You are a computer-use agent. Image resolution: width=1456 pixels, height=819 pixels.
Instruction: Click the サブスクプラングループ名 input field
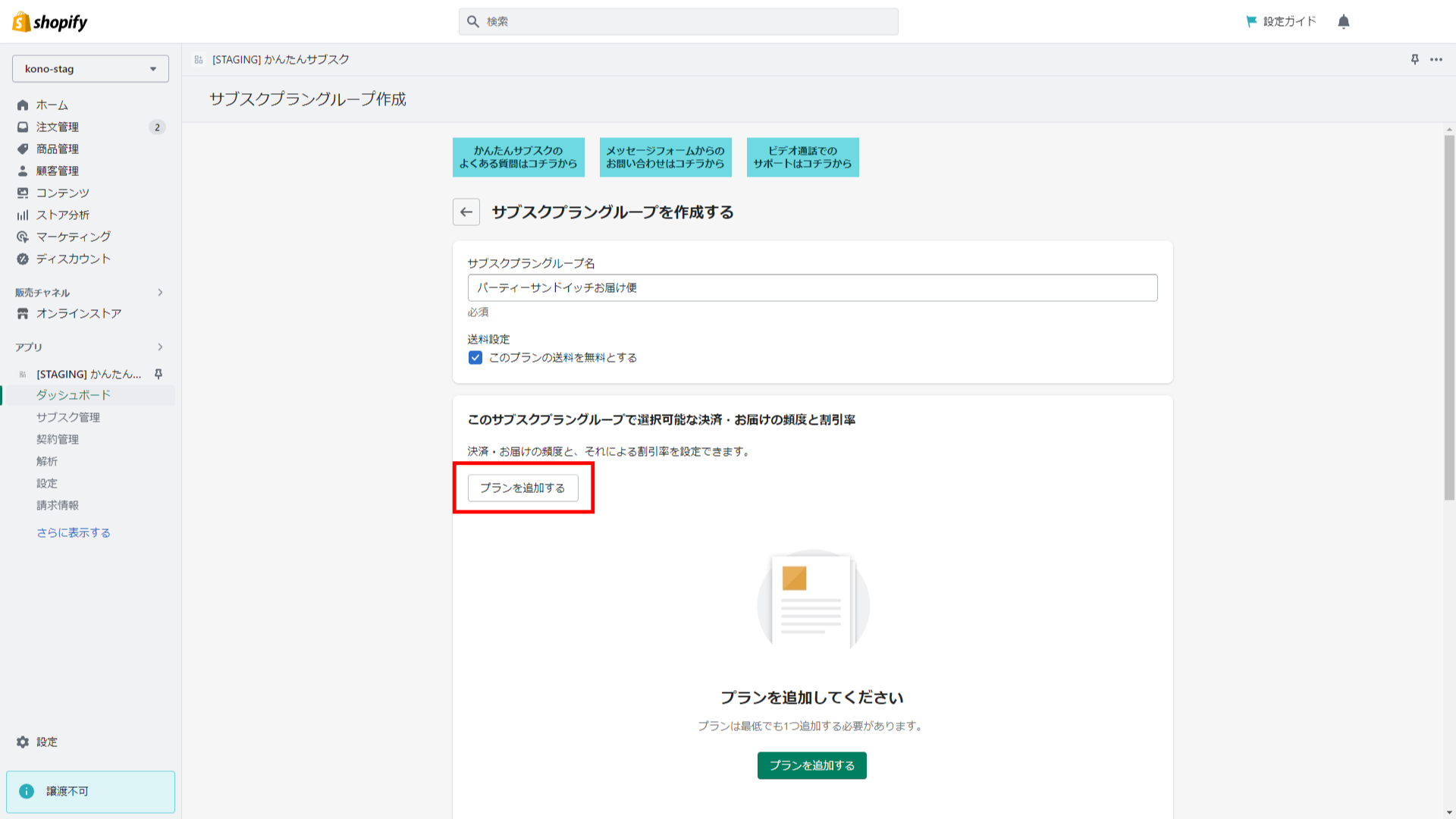tap(811, 287)
